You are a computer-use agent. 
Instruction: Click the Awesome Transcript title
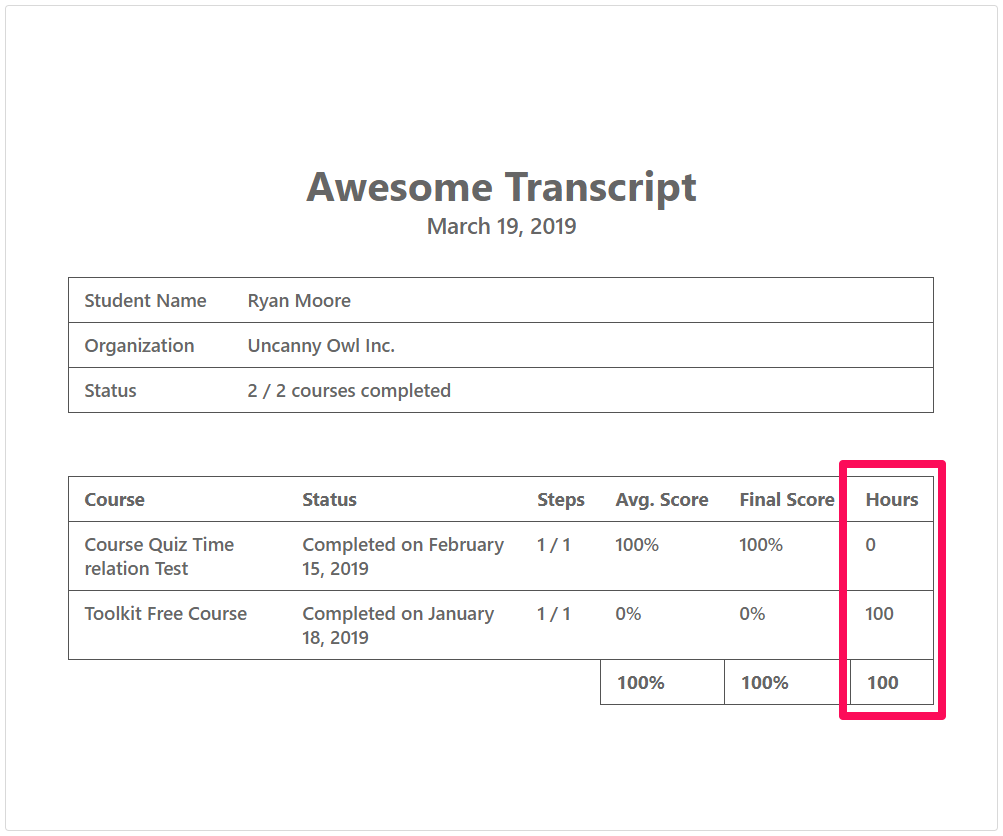[x=501, y=187]
